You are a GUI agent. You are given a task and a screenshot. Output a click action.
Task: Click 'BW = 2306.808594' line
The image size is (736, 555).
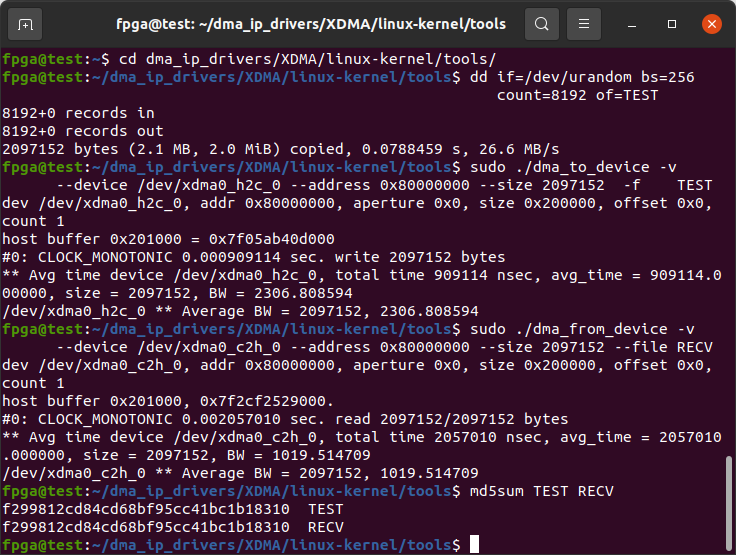point(177,293)
